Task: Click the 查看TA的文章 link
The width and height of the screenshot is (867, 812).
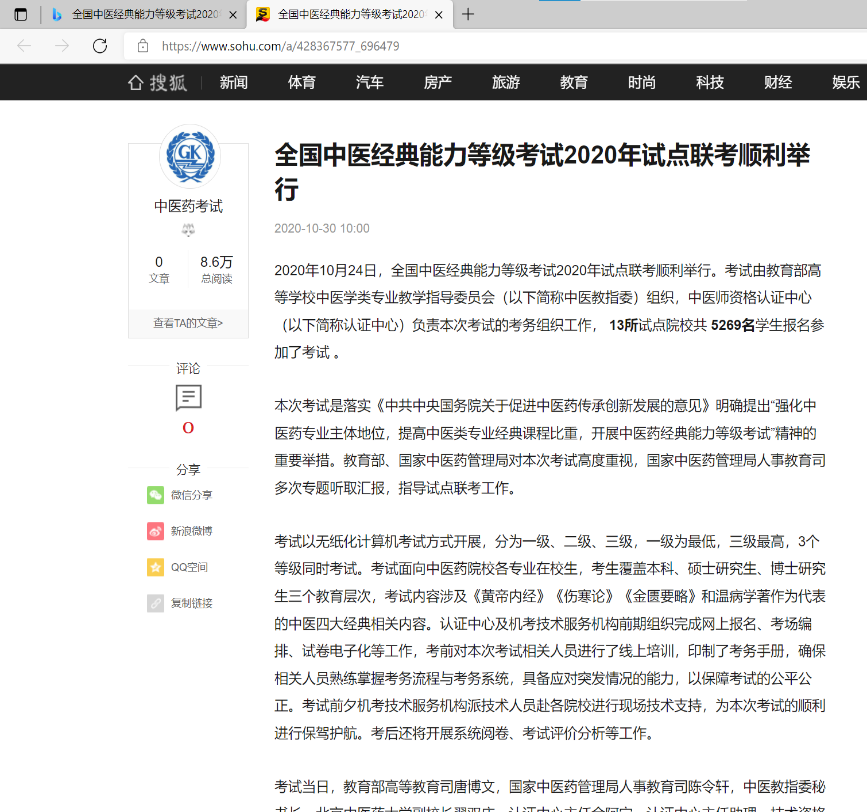Action: pyautogui.click(x=188, y=323)
